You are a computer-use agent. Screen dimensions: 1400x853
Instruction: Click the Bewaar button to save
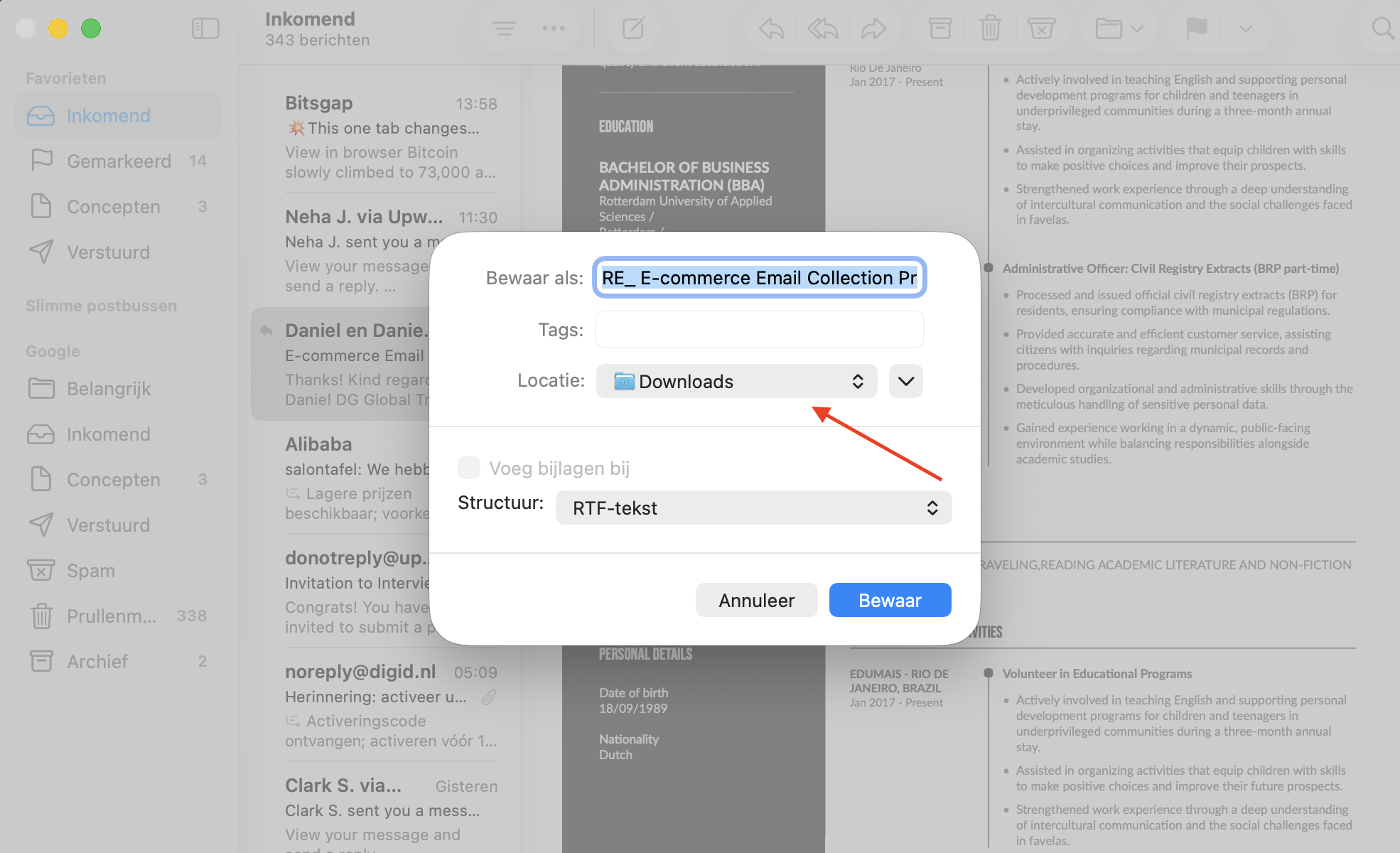(x=890, y=600)
